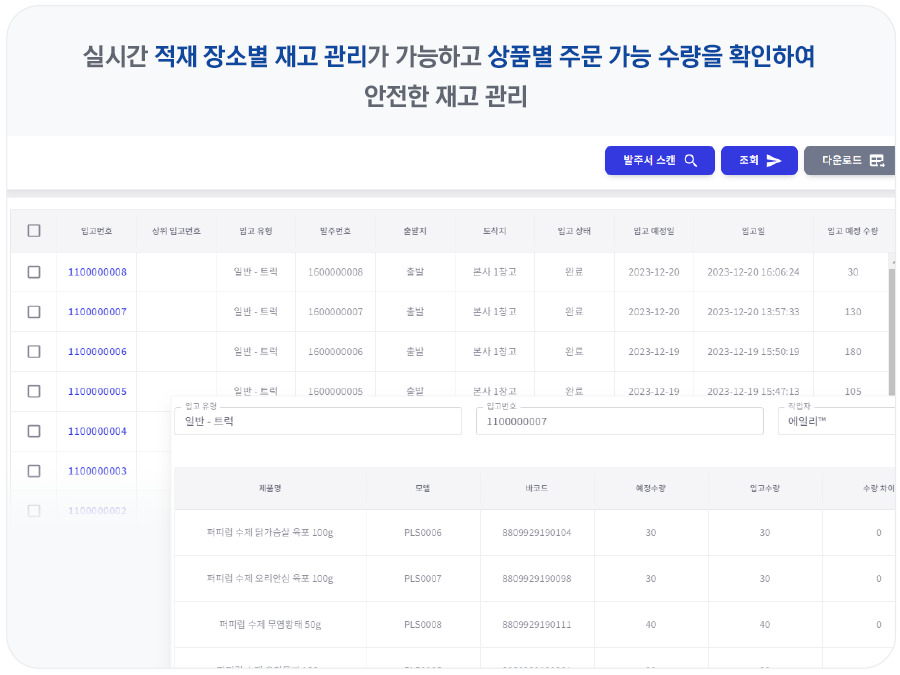Viewport: 900px width, 675px height.
Task: Open the 1100000005 receipt link
Action: click(x=97, y=392)
